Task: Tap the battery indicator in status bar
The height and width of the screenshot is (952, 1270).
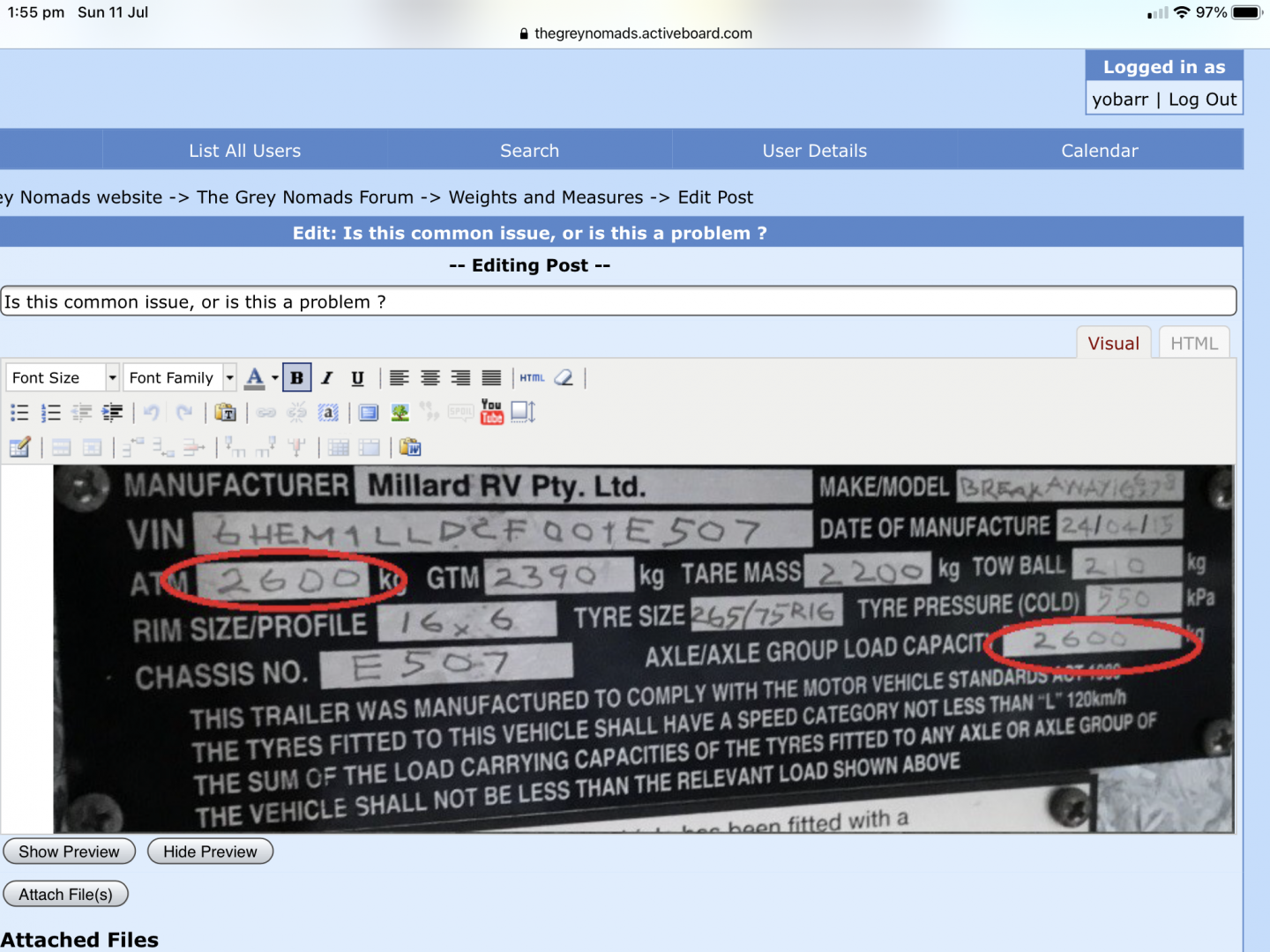Action: (1248, 12)
